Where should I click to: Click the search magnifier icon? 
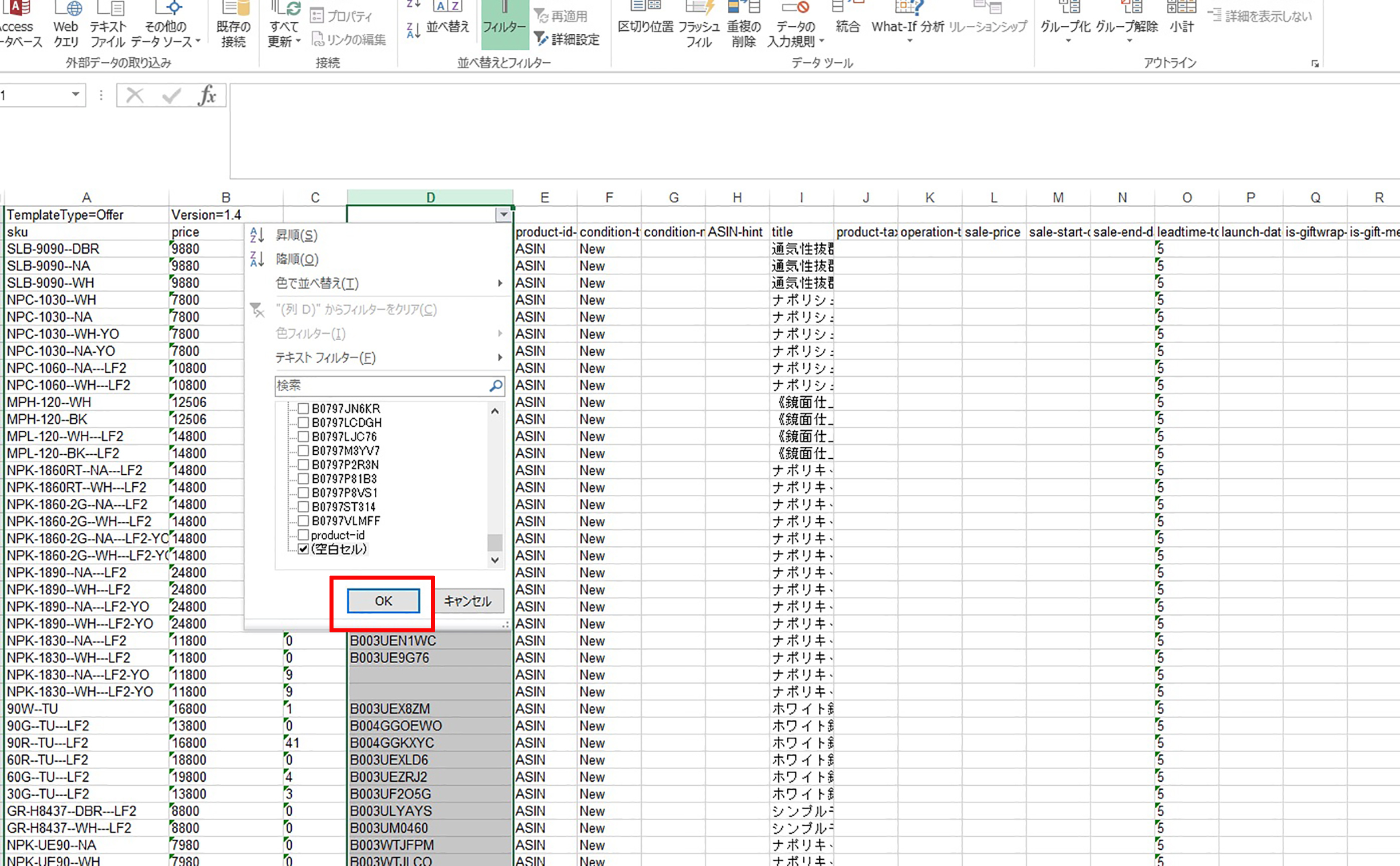click(496, 385)
